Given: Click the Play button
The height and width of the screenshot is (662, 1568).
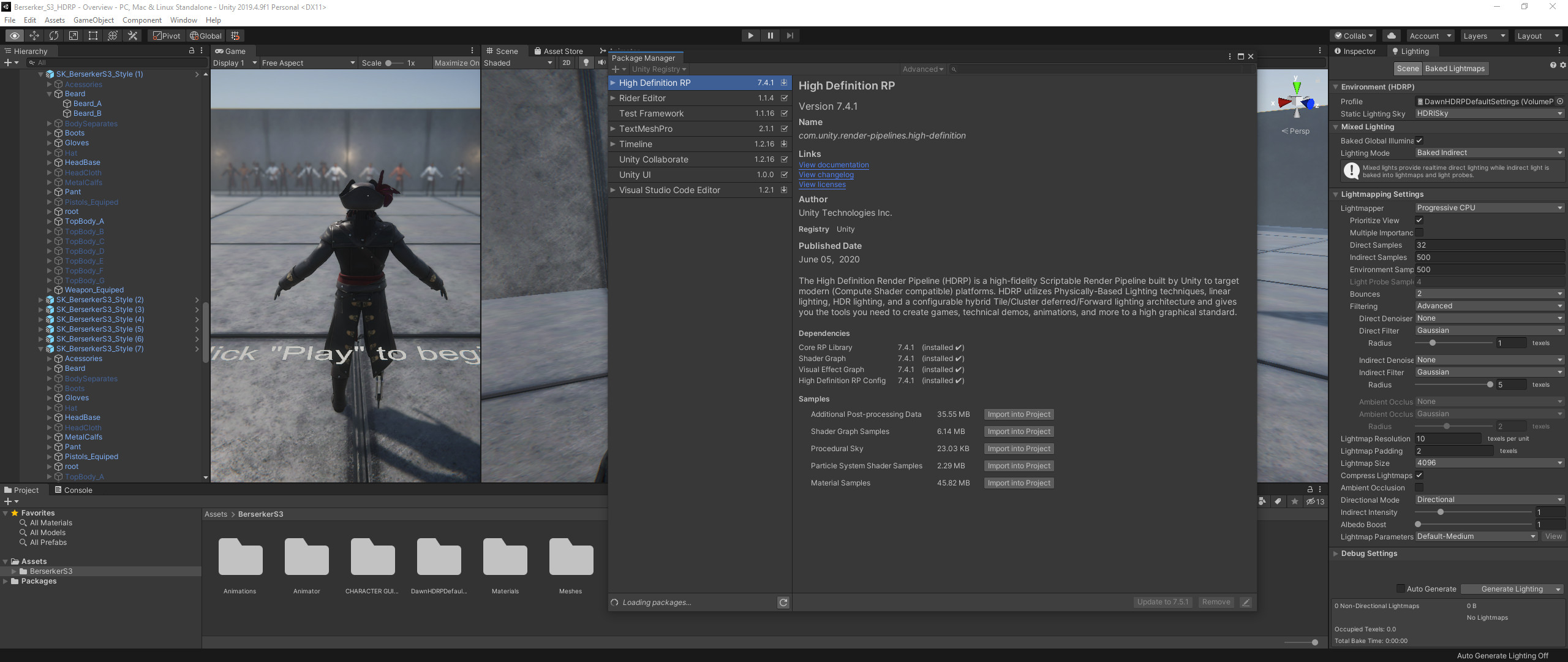Looking at the screenshot, I should 750,36.
